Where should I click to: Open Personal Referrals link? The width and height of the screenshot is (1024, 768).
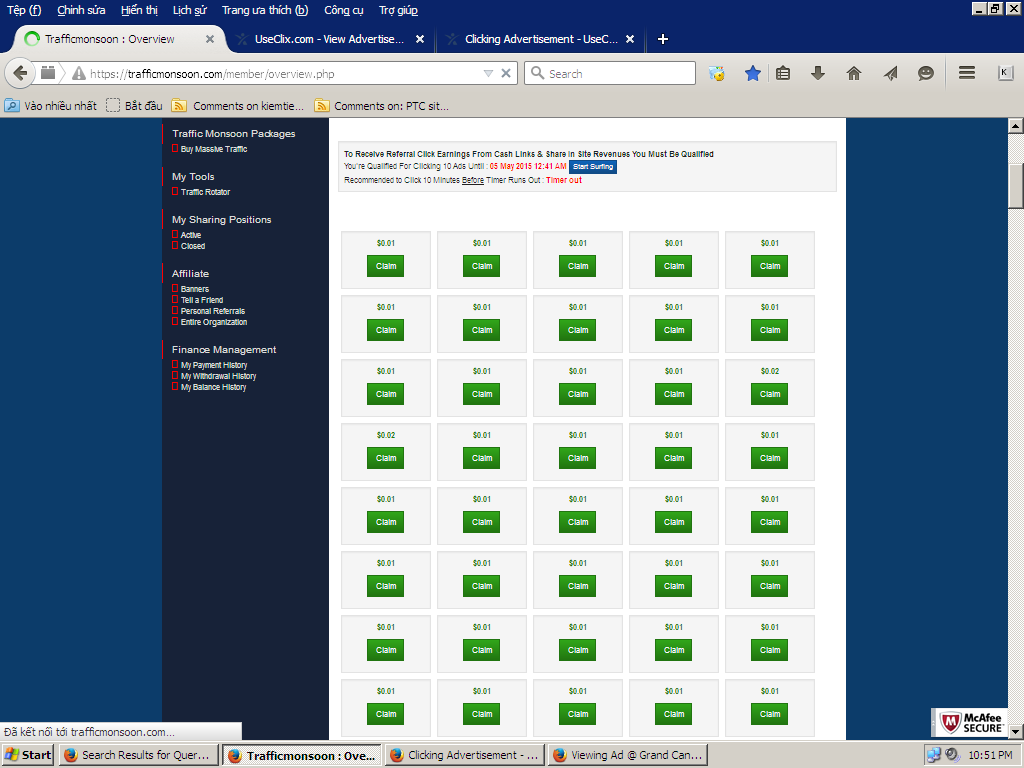[x=212, y=311]
